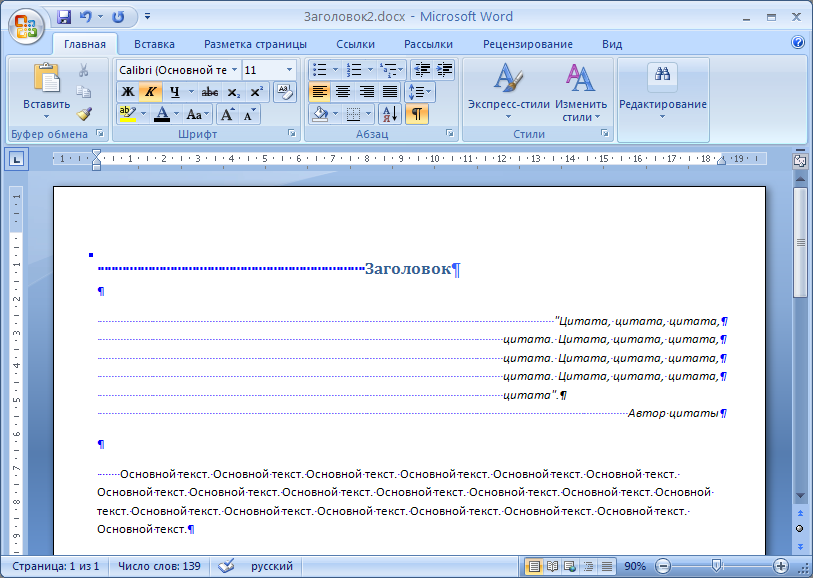The image size is (813, 578).
Task: Apply strikethrough formatting
Action: [x=210, y=92]
